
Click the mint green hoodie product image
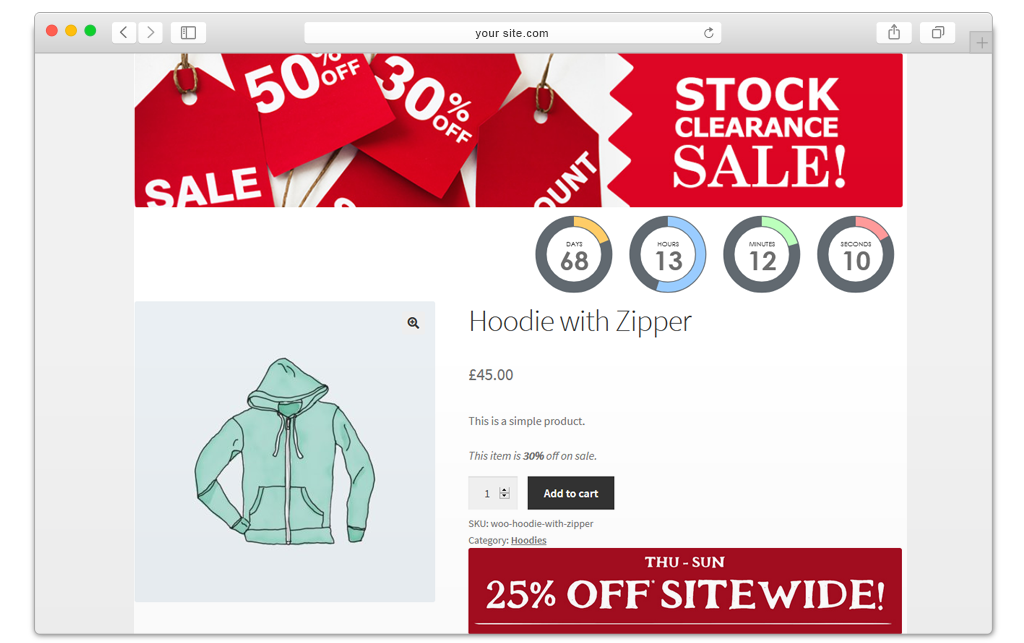[x=285, y=451]
